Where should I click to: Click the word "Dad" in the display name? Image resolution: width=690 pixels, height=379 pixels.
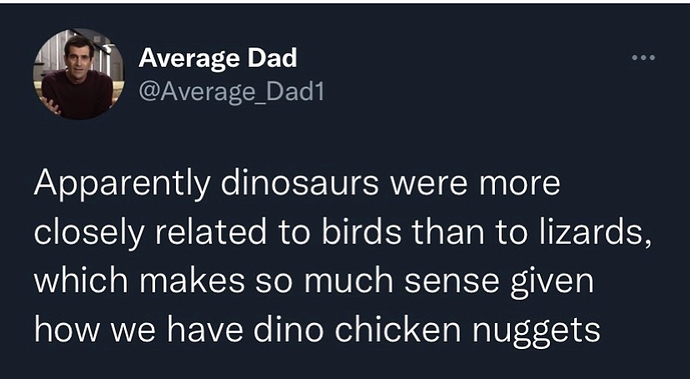[272, 58]
